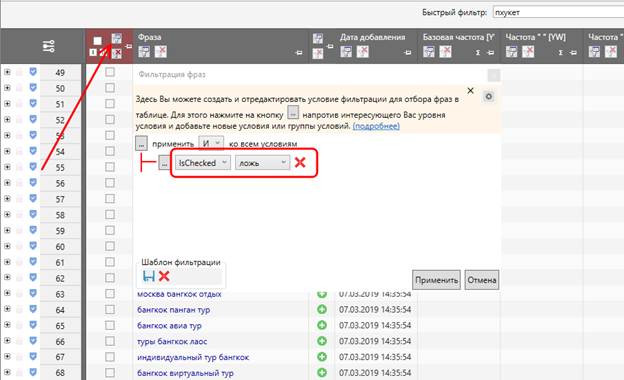This screenshot has width=624, height=380.
Task: Open the И logical operator dropdown
Action: click(211, 143)
